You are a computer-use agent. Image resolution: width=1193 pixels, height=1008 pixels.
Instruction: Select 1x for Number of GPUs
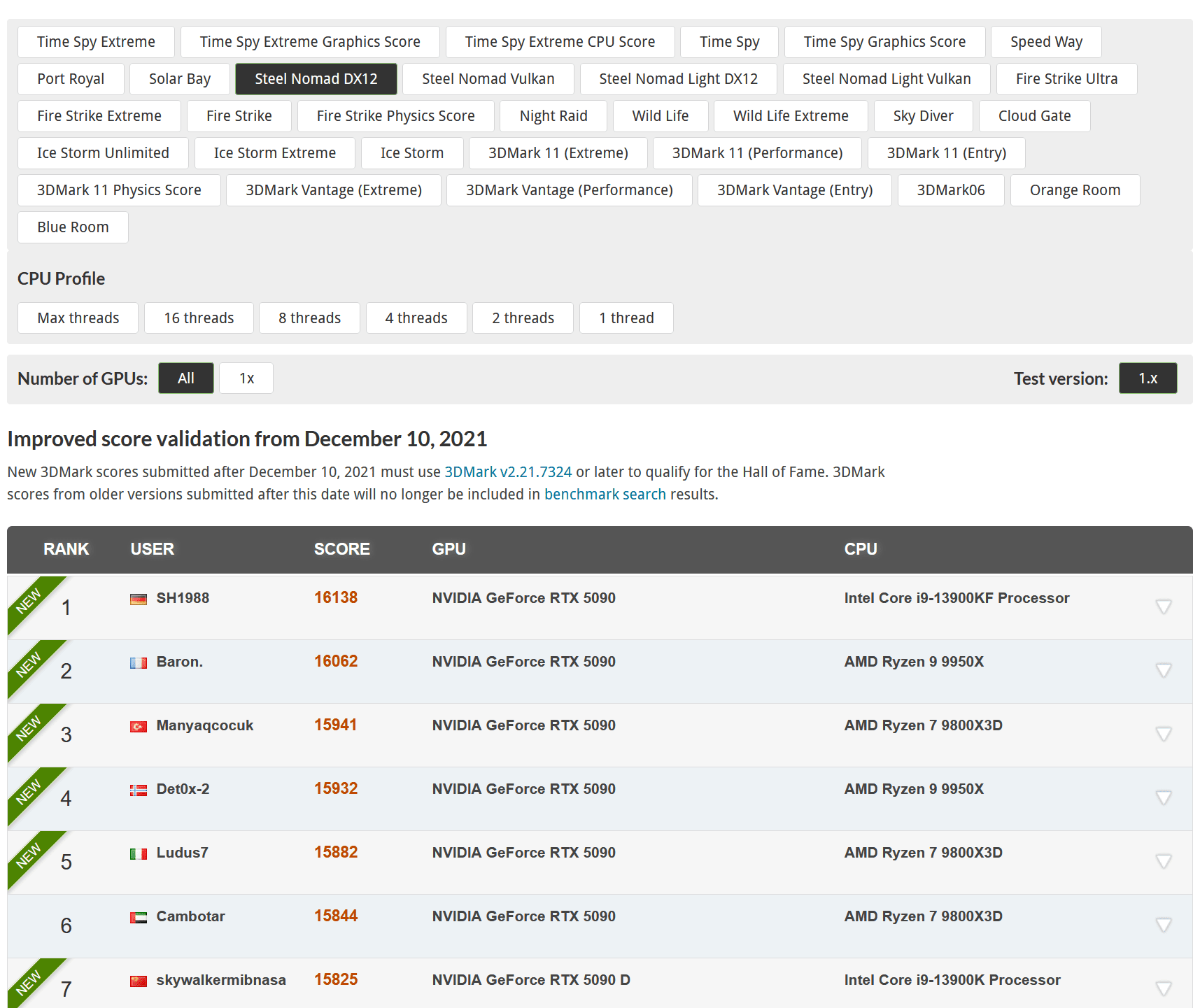point(246,378)
